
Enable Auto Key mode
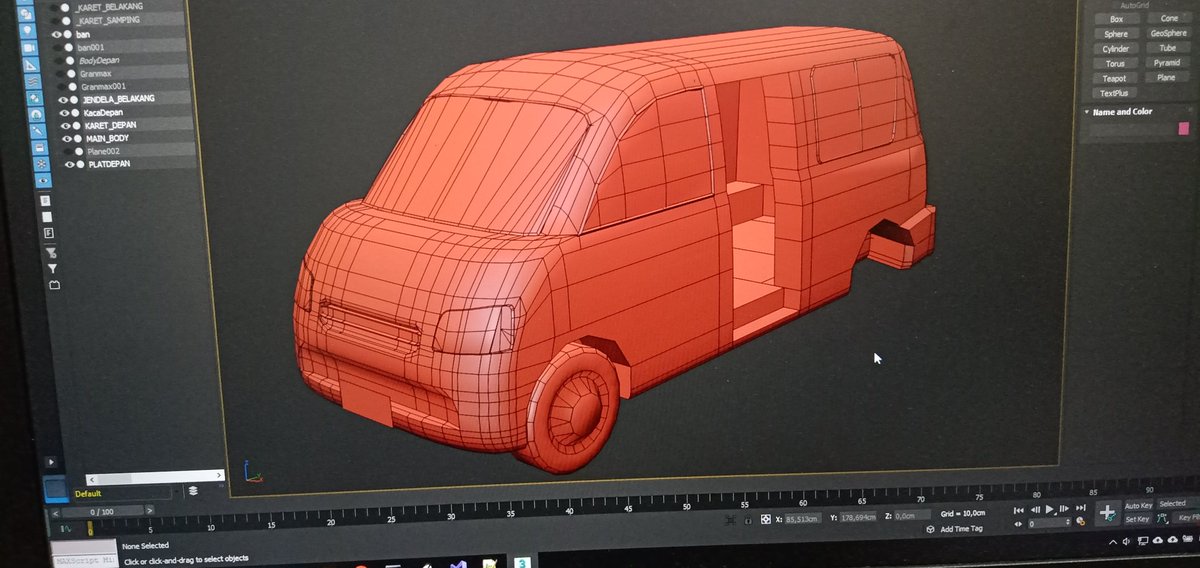(1139, 506)
